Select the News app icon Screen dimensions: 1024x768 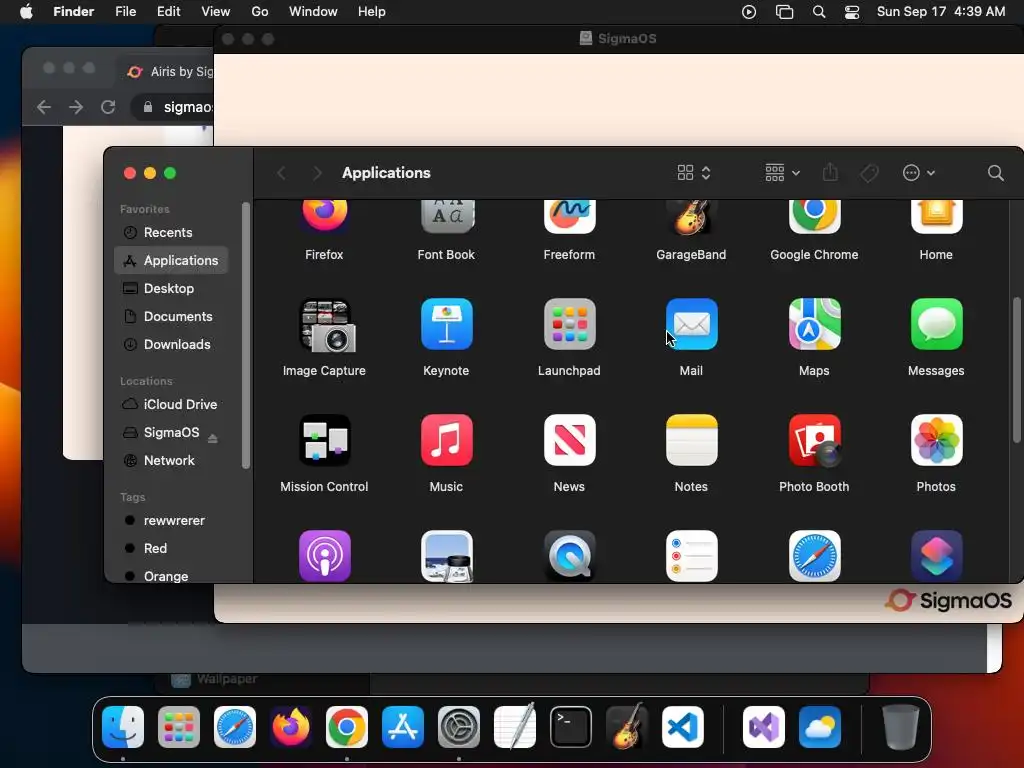pyautogui.click(x=569, y=440)
